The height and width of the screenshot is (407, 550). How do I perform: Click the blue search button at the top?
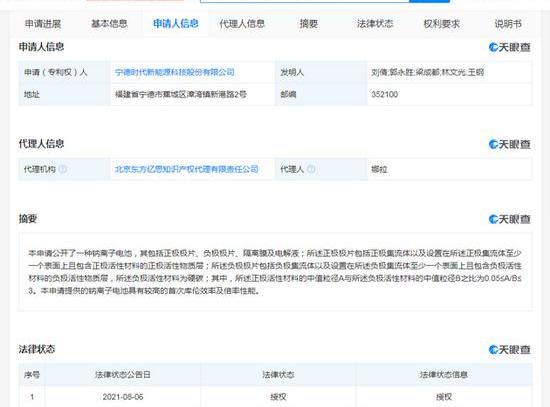[430, 1]
